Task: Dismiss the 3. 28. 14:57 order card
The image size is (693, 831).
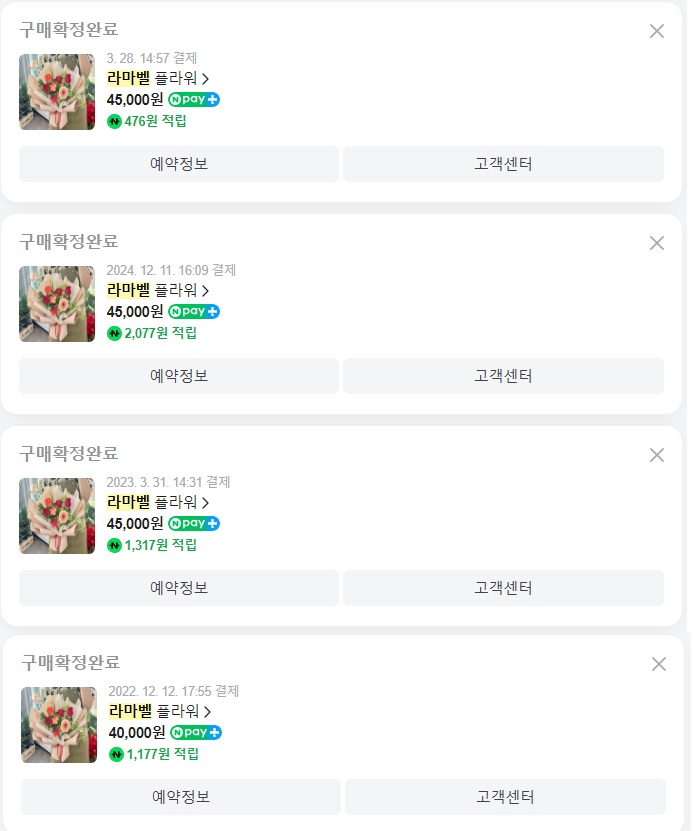Action: tap(657, 31)
